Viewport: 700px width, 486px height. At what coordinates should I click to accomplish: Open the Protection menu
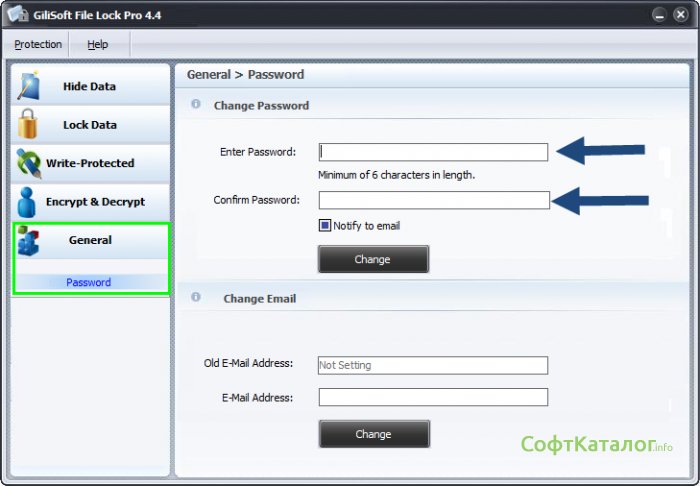pos(38,44)
